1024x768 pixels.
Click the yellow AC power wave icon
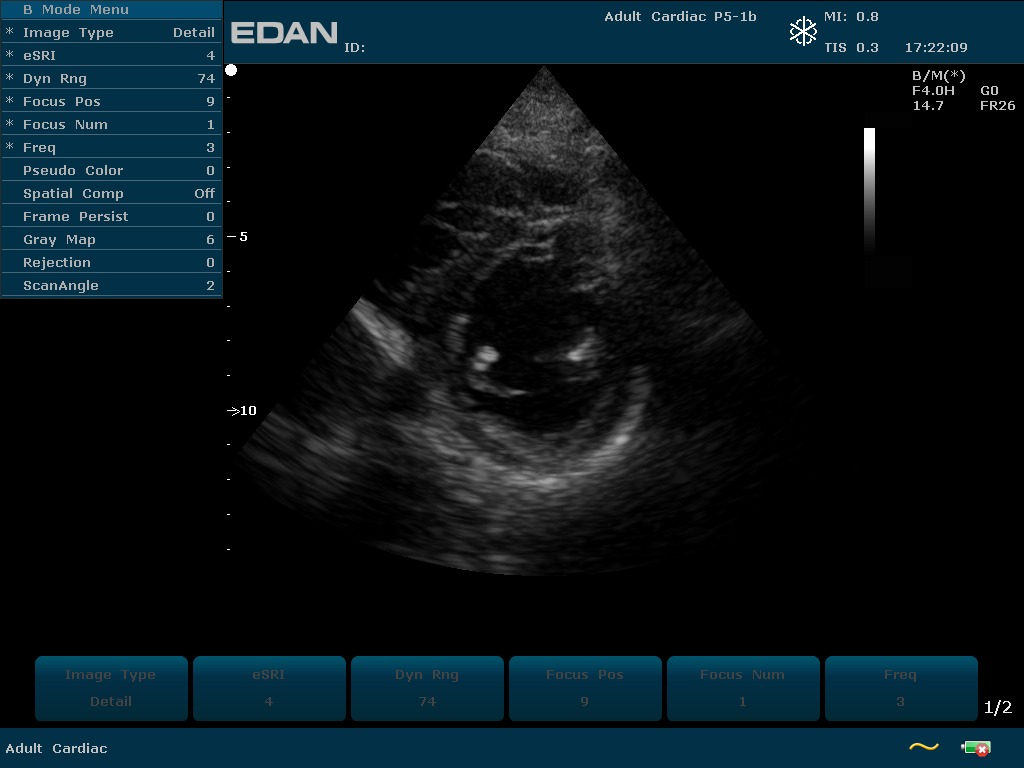coord(923,747)
